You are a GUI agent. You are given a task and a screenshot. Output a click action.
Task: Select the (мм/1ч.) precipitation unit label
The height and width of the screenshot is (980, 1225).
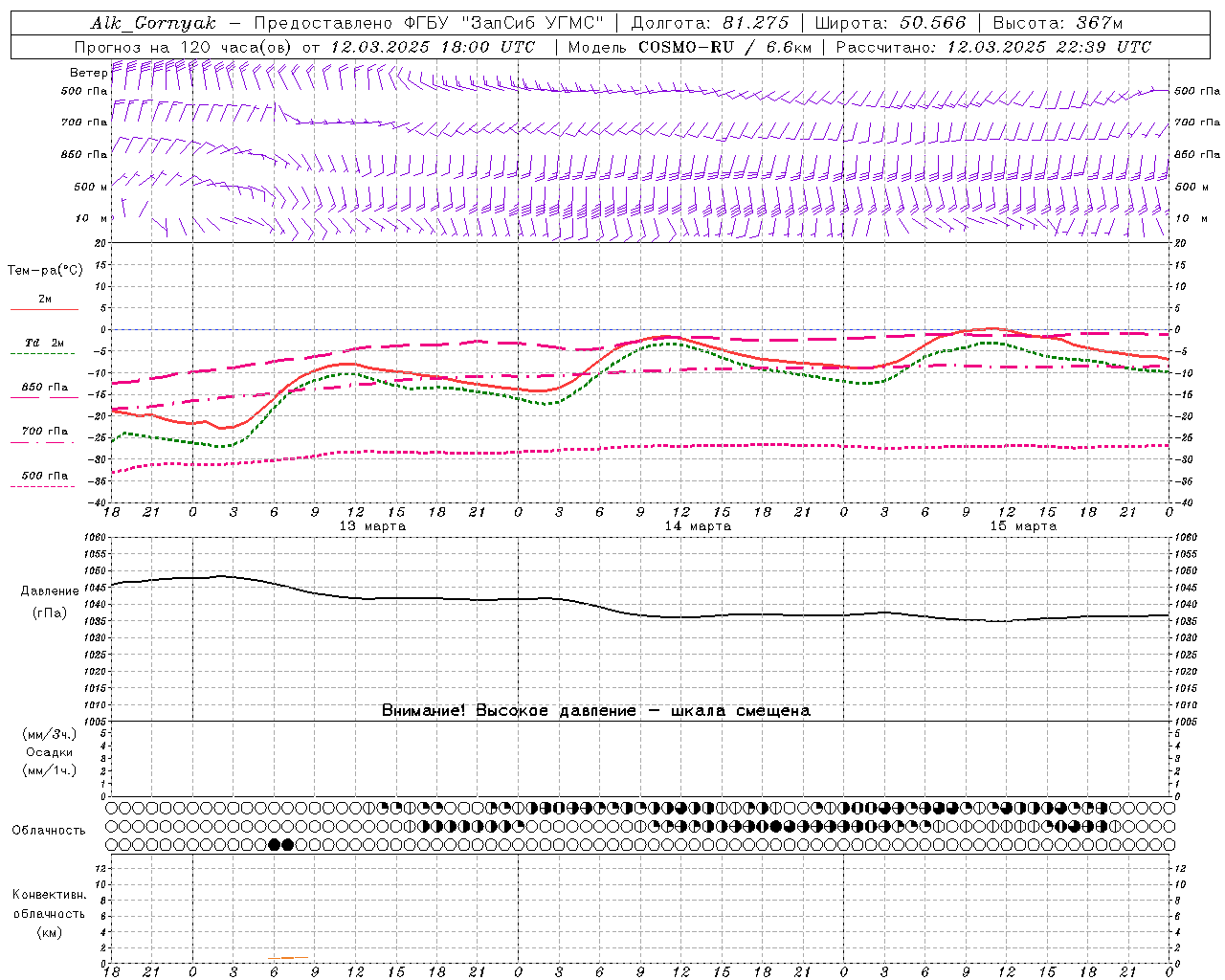point(50,770)
